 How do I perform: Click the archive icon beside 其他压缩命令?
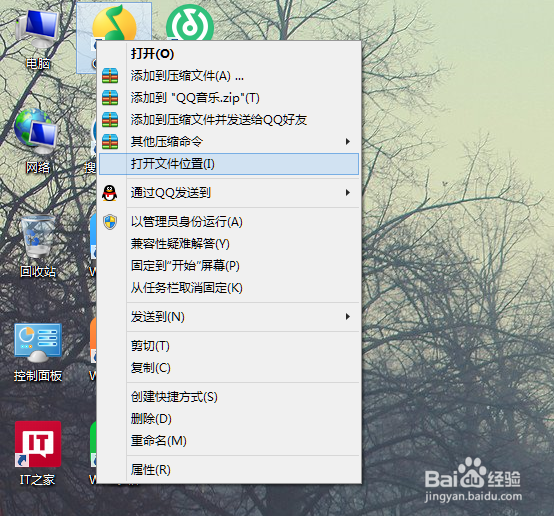click(x=110, y=142)
